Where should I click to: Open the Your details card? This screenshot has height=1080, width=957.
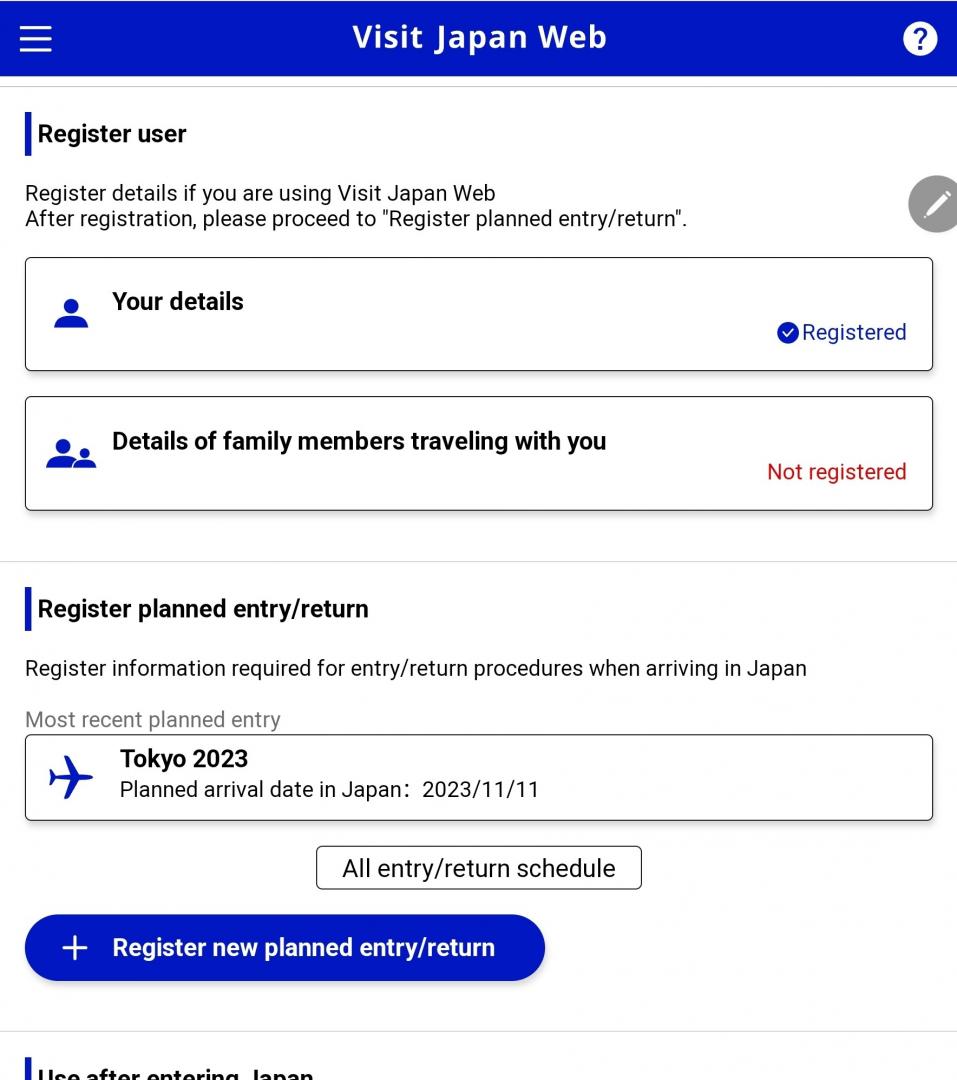tap(478, 313)
